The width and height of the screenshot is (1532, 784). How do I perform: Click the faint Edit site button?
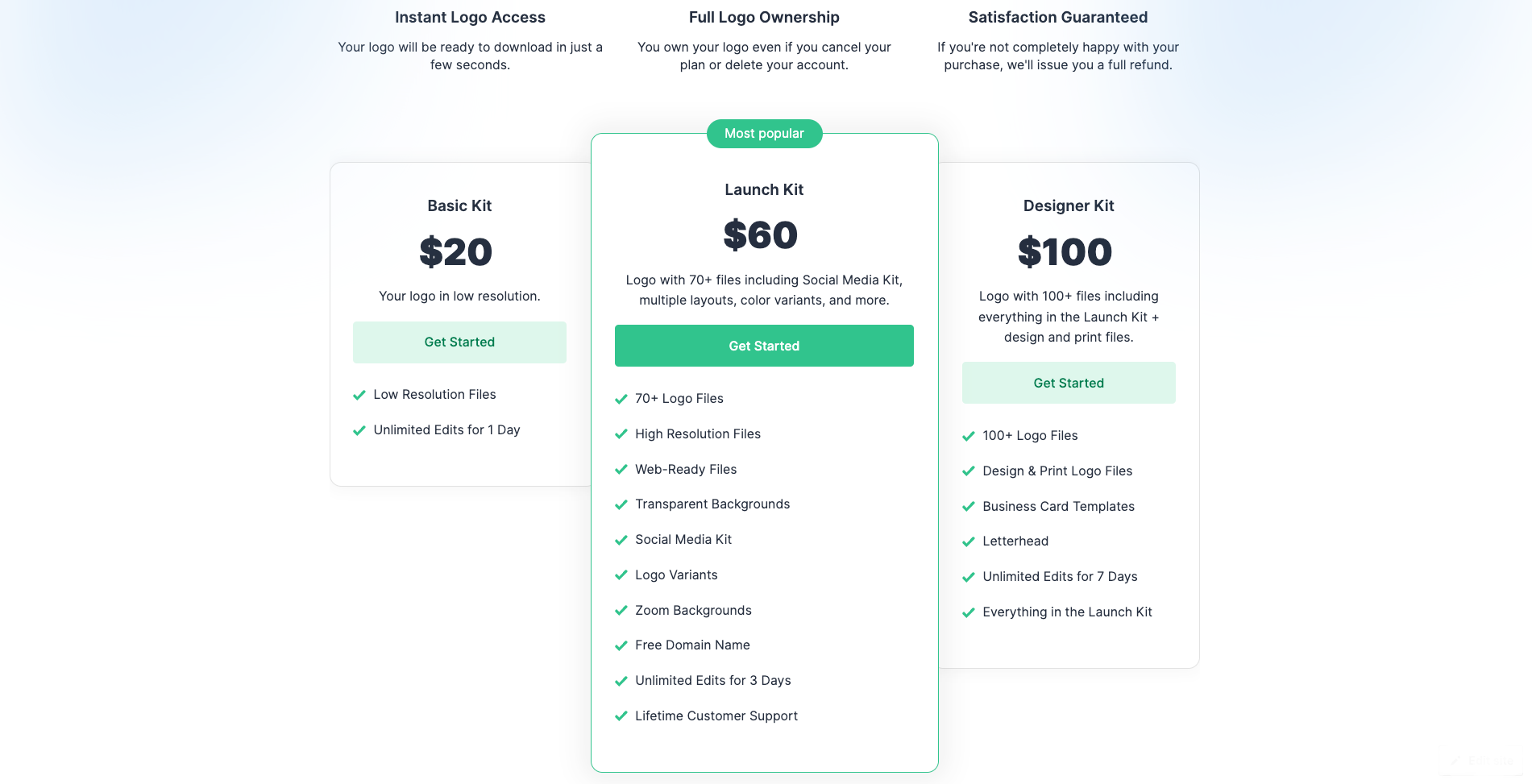(x=1481, y=761)
